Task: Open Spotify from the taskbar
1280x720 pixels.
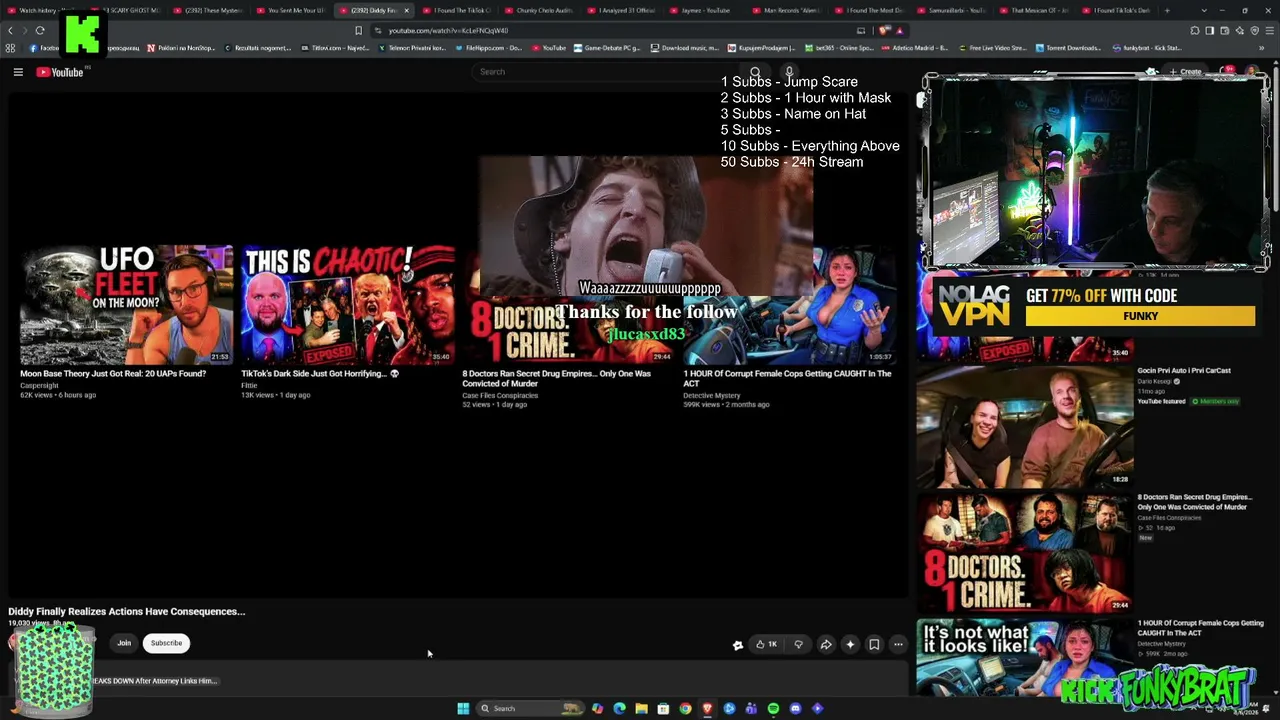Action: (x=773, y=709)
